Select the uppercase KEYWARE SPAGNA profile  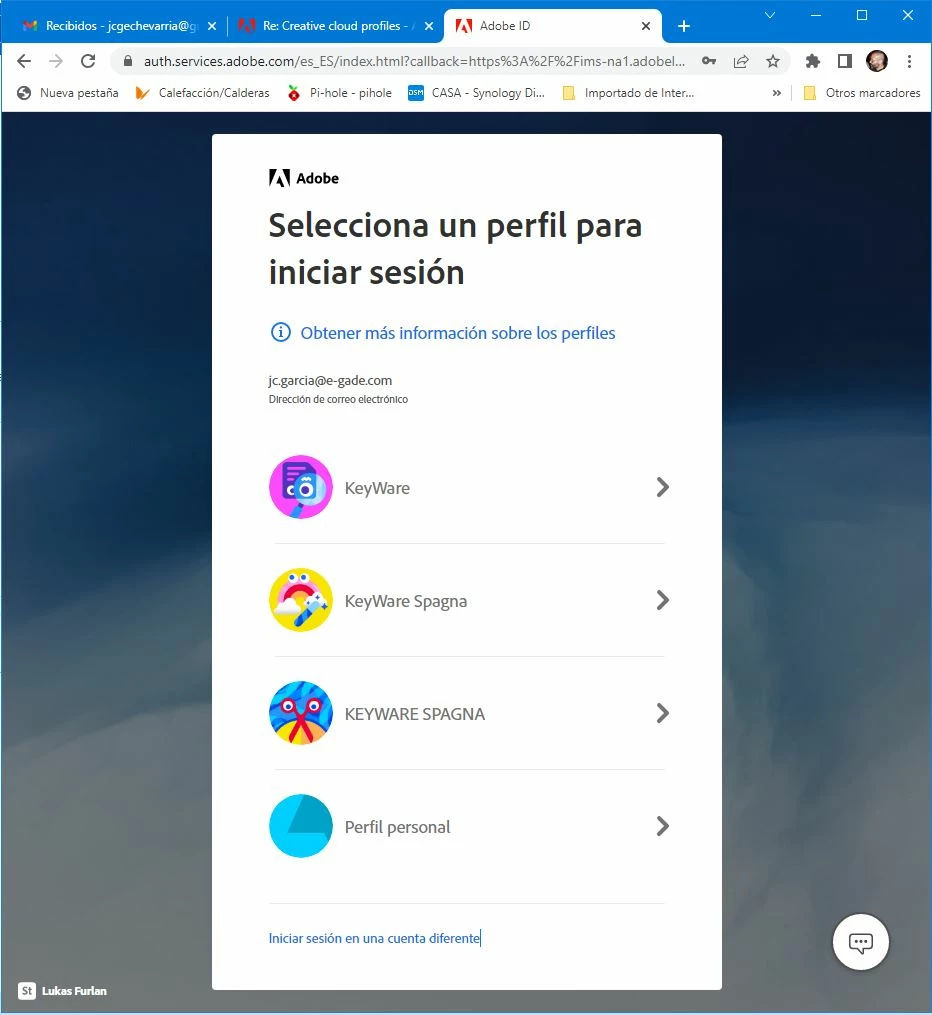click(x=415, y=714)
